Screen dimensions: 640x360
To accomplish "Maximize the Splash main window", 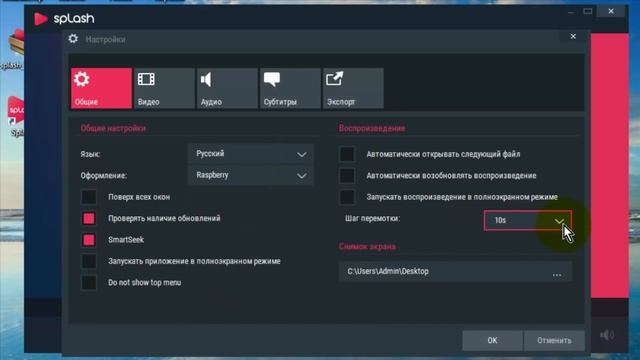I will [x=587, y=11].
